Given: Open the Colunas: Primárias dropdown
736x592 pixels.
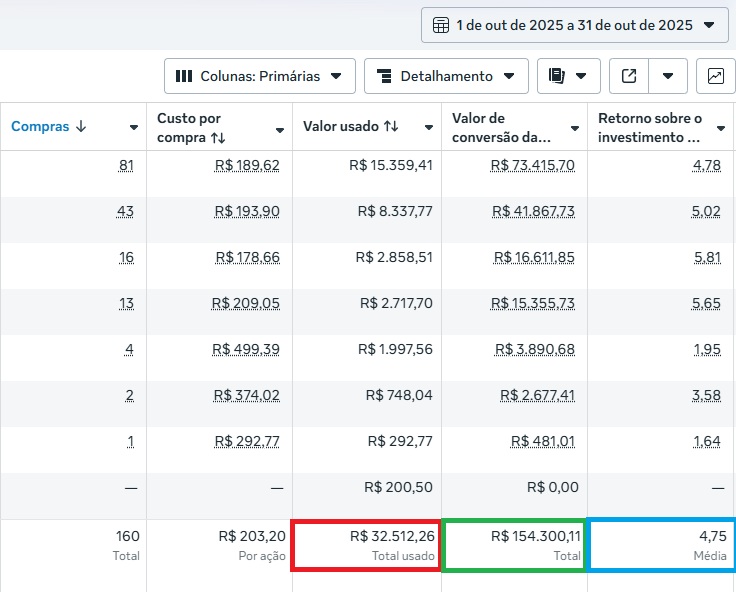Looking at the screenshot, I should tap(259, 76).
